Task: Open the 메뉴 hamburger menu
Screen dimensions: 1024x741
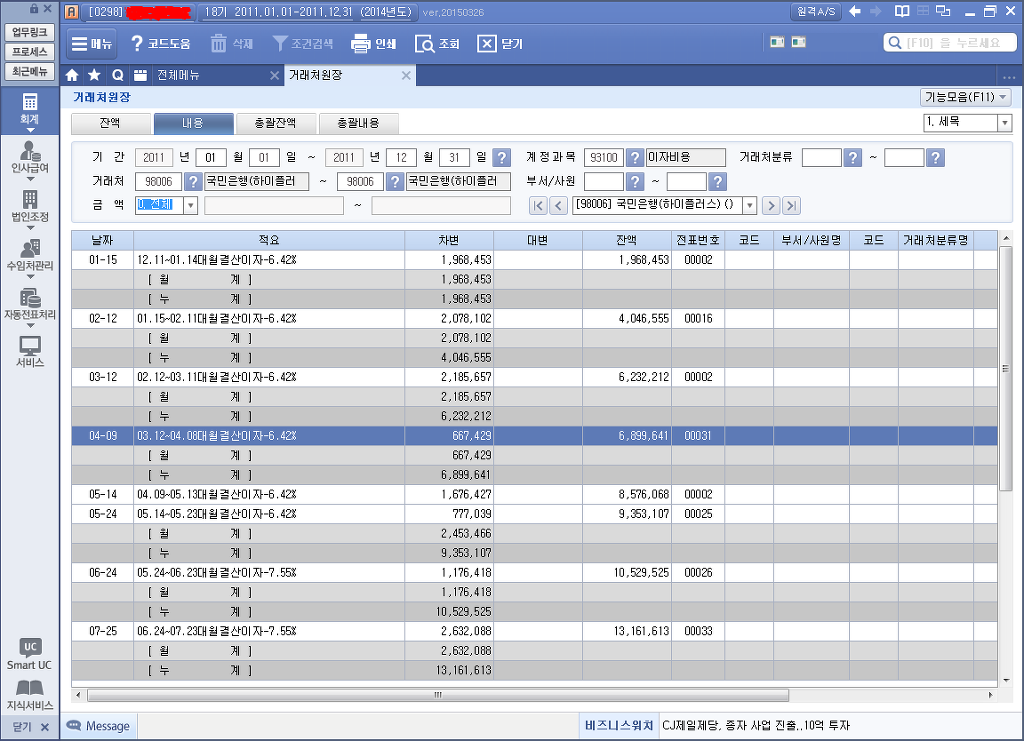Action: (92, 44)
